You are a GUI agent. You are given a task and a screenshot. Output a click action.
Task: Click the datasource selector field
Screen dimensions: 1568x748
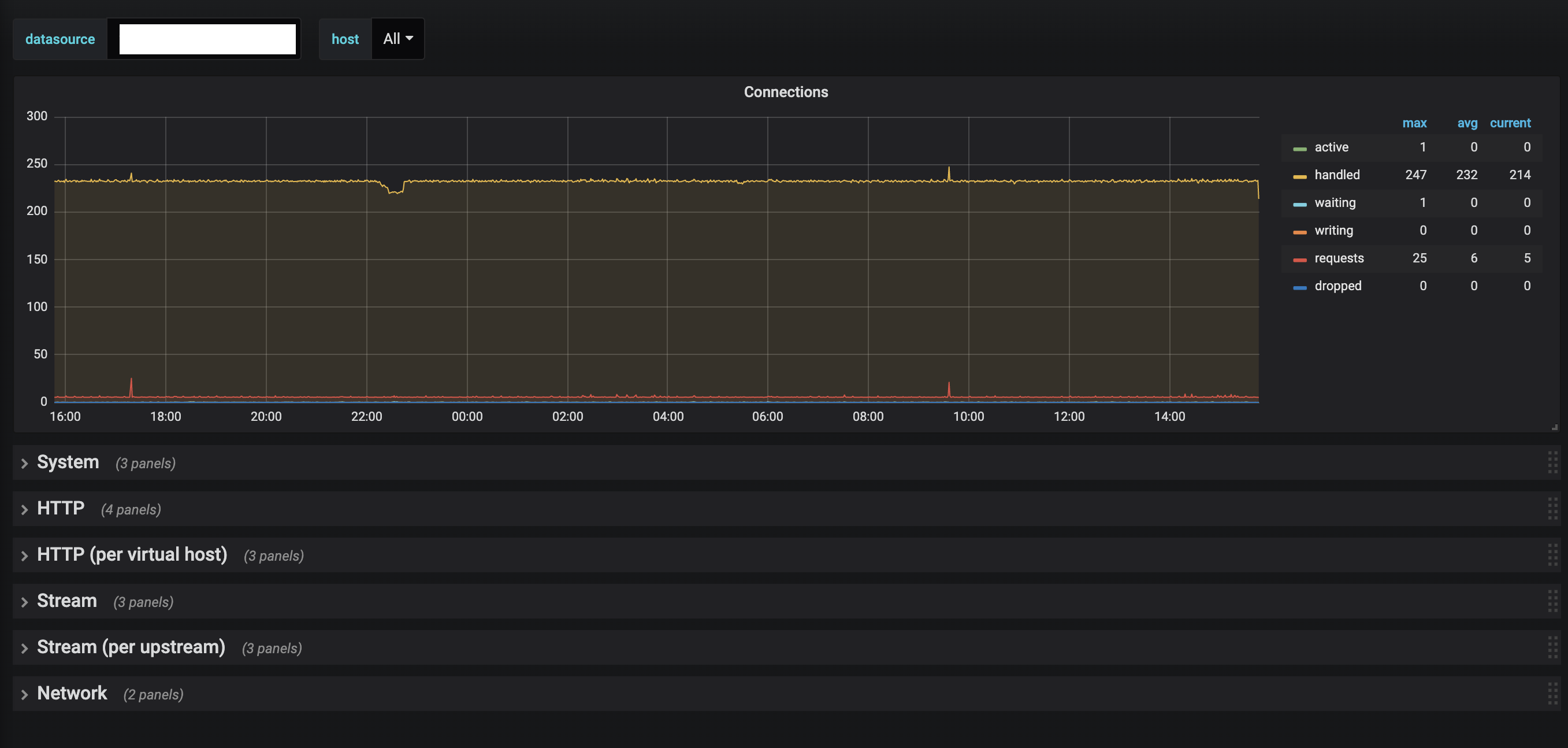tap(205, 39)
